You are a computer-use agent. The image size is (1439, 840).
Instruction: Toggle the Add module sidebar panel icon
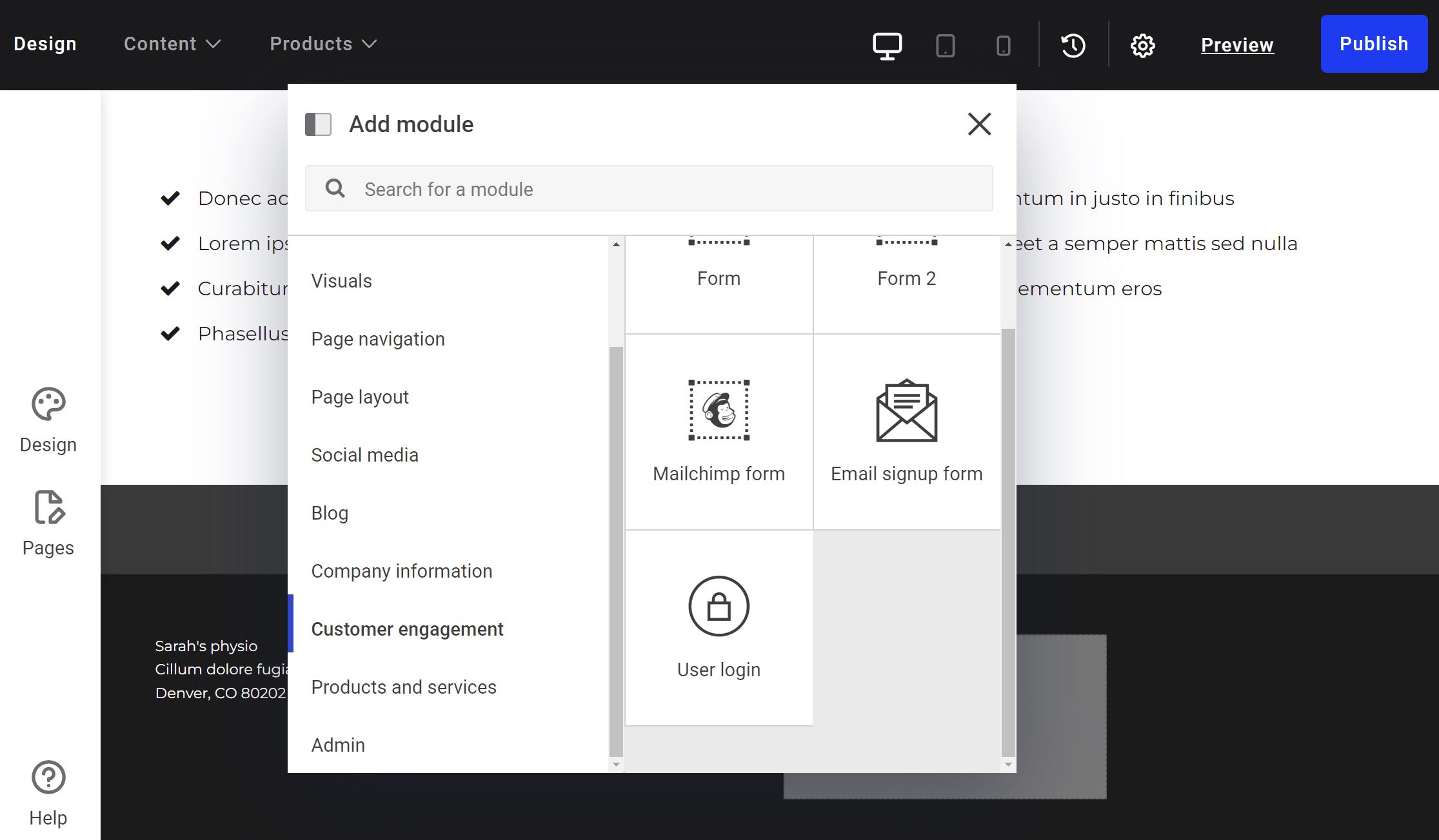point(318,124)
